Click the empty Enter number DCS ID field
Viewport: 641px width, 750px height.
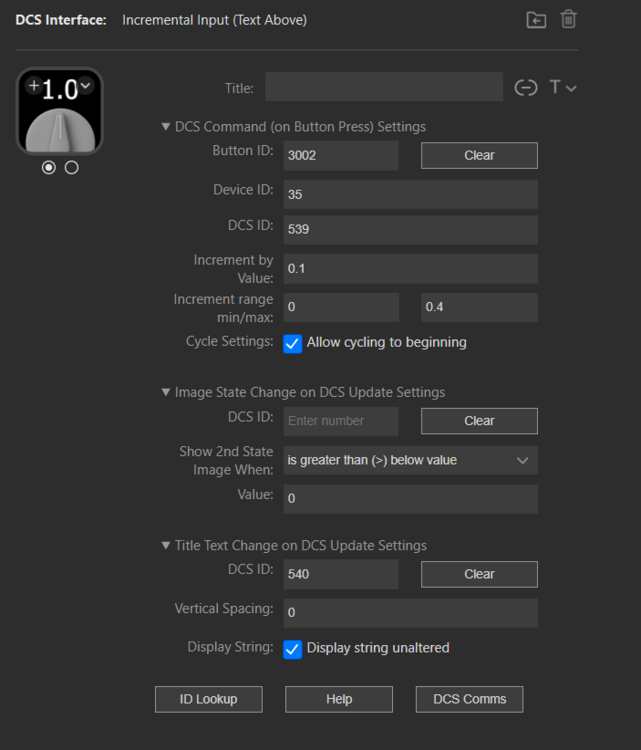[x=341, y=421]
